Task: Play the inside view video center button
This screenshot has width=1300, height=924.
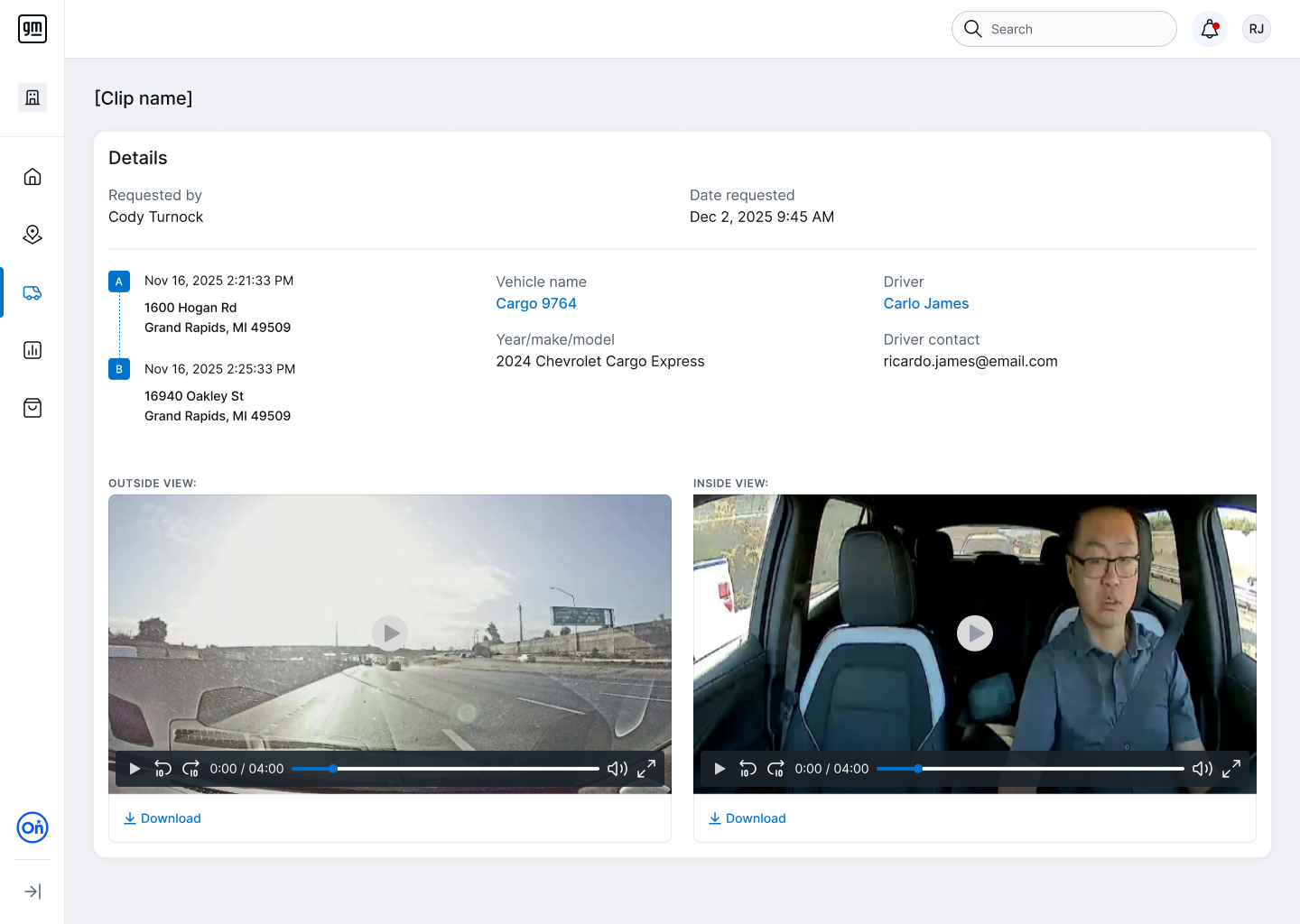Action: 975,633
